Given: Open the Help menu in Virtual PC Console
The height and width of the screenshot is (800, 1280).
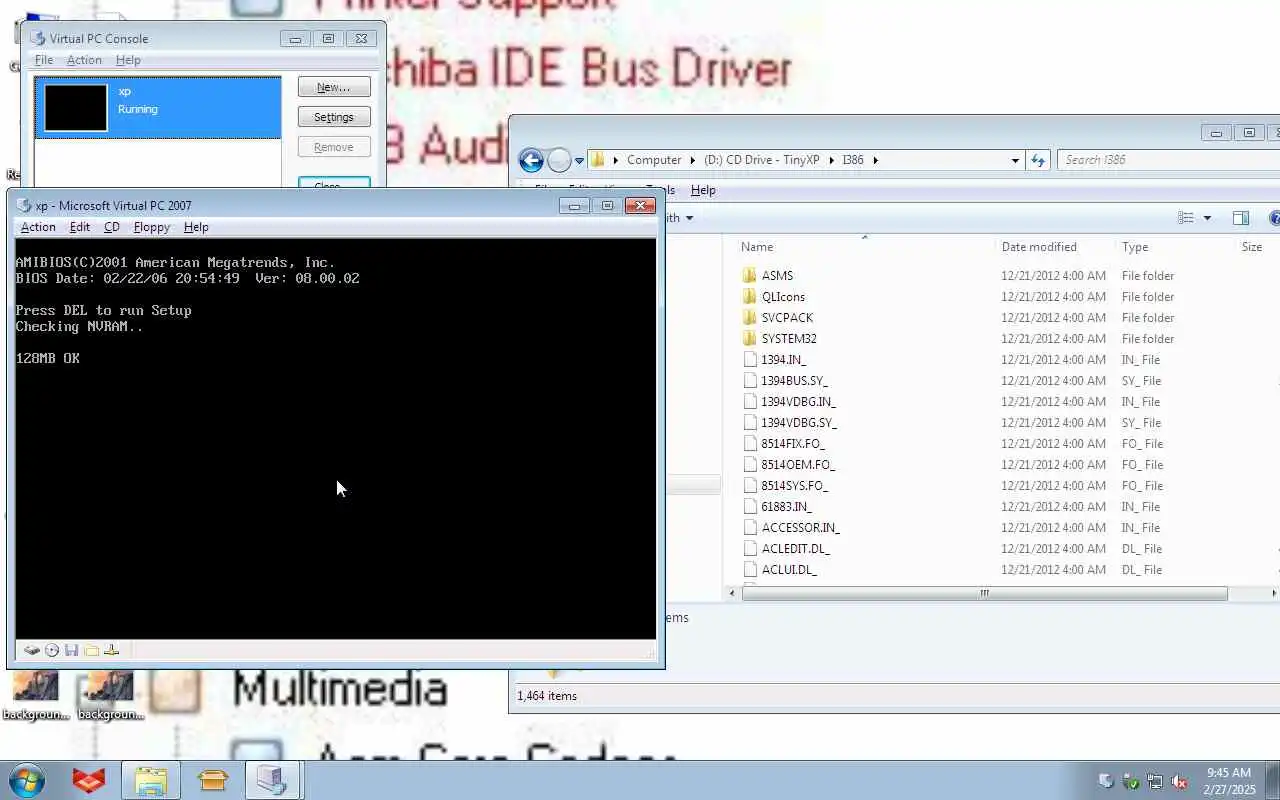Looking at the screenshot, I should (128, 60).
